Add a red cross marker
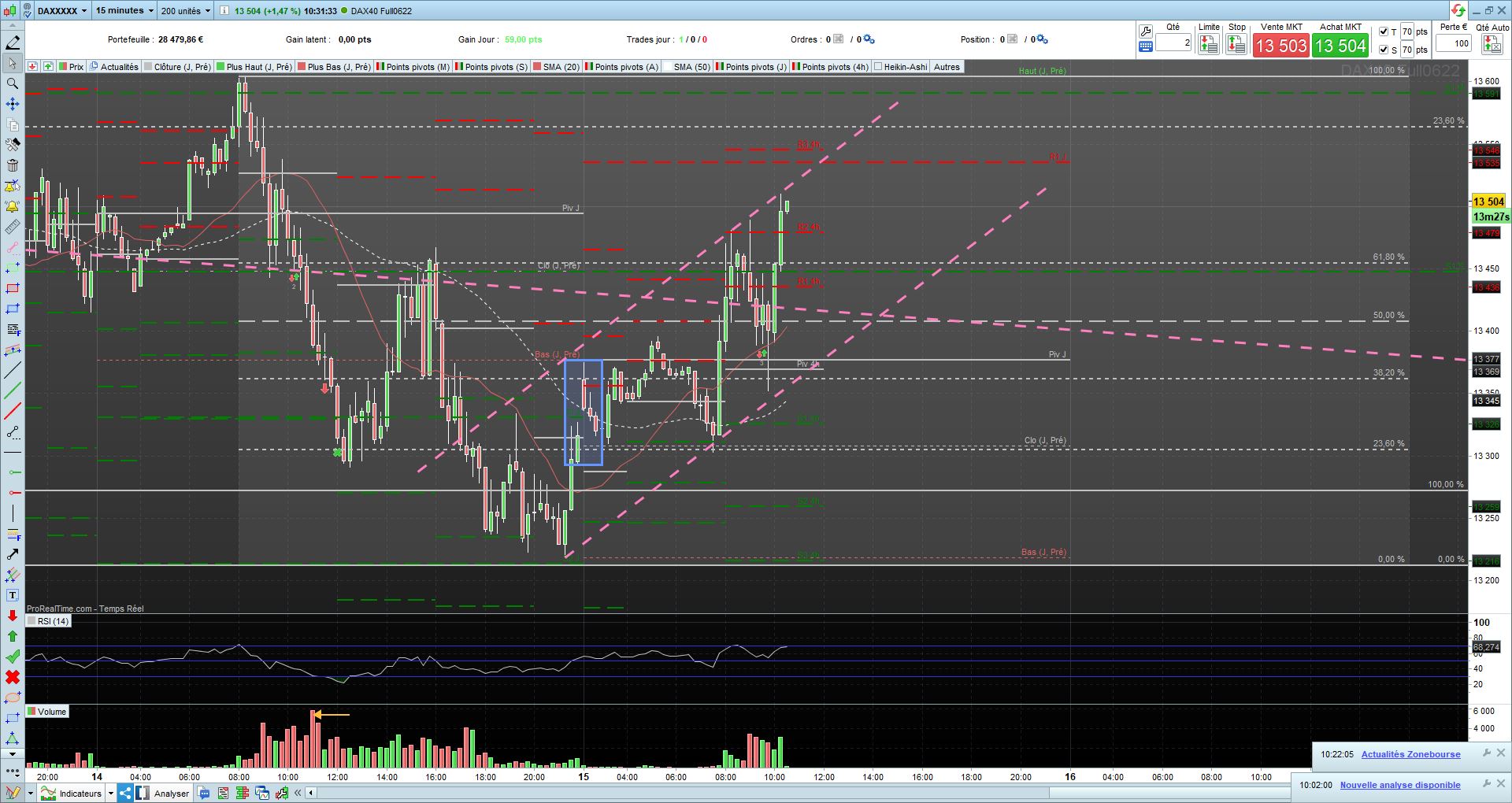 pyautogui.click(x=13, y=677)
